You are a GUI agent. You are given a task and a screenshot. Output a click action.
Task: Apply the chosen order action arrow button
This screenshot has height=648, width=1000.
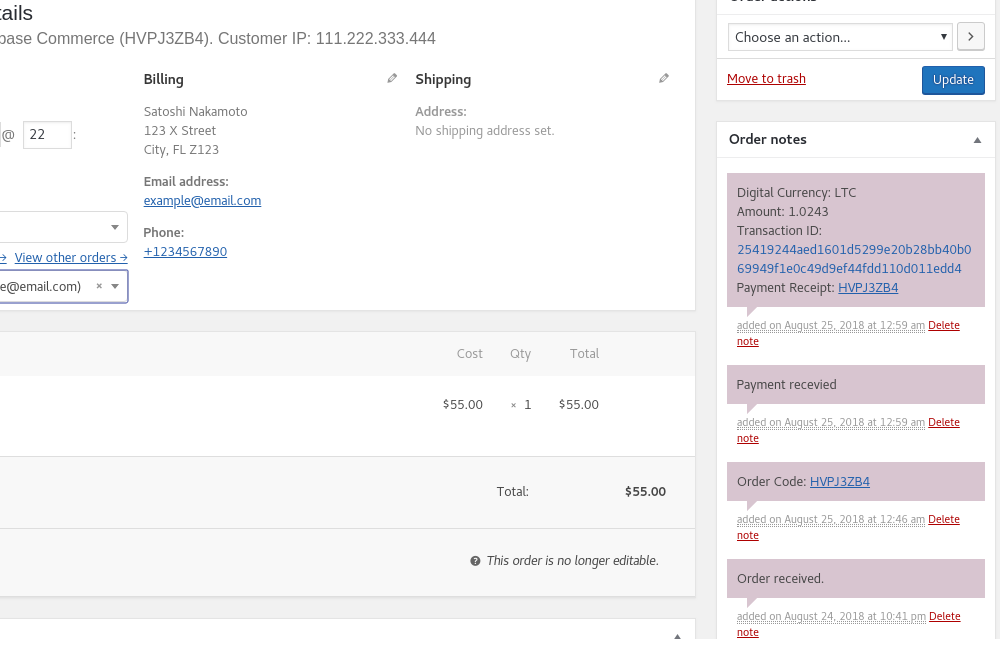pos(970,37)
